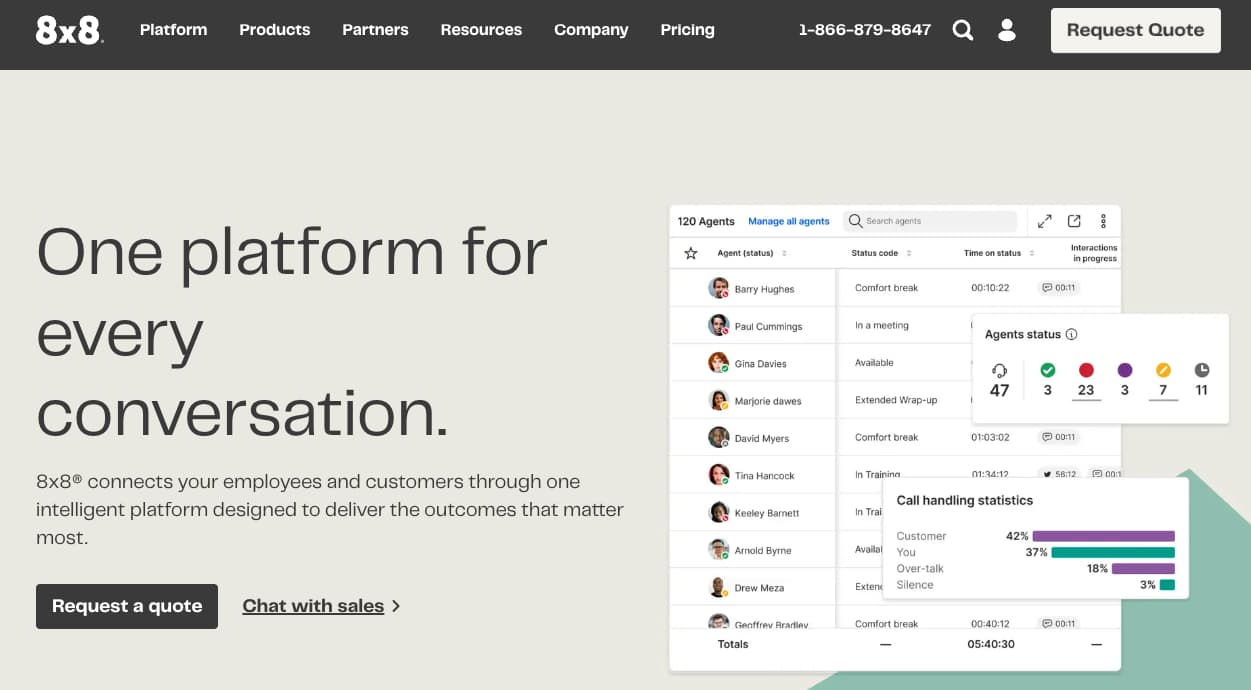The image size is (1251, 690).
Task: Click Drew Meza's avatar
Action: coord(719,587)
